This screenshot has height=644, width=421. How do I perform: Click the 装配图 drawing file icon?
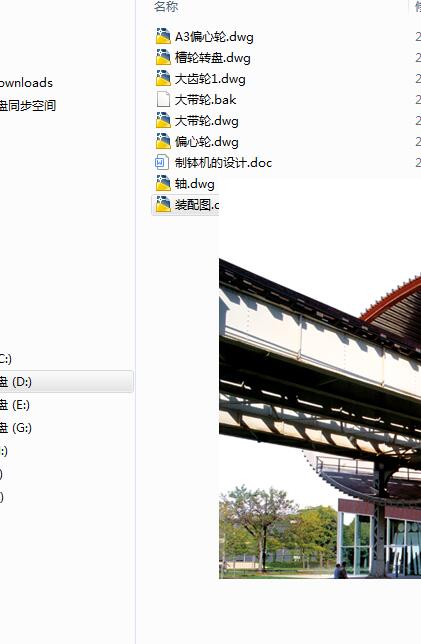(163, 205)
